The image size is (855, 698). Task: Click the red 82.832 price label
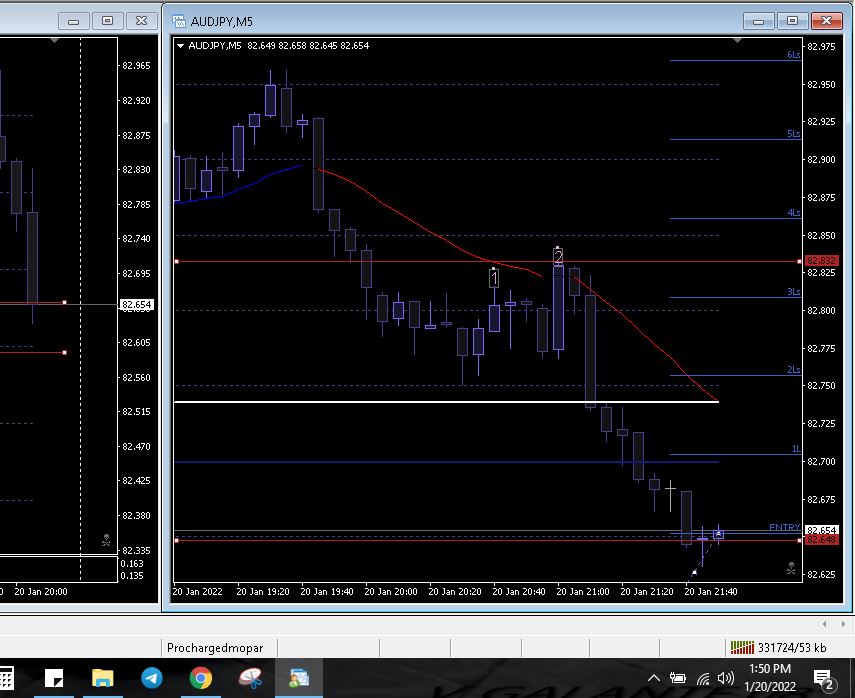(x=821, y=261)
